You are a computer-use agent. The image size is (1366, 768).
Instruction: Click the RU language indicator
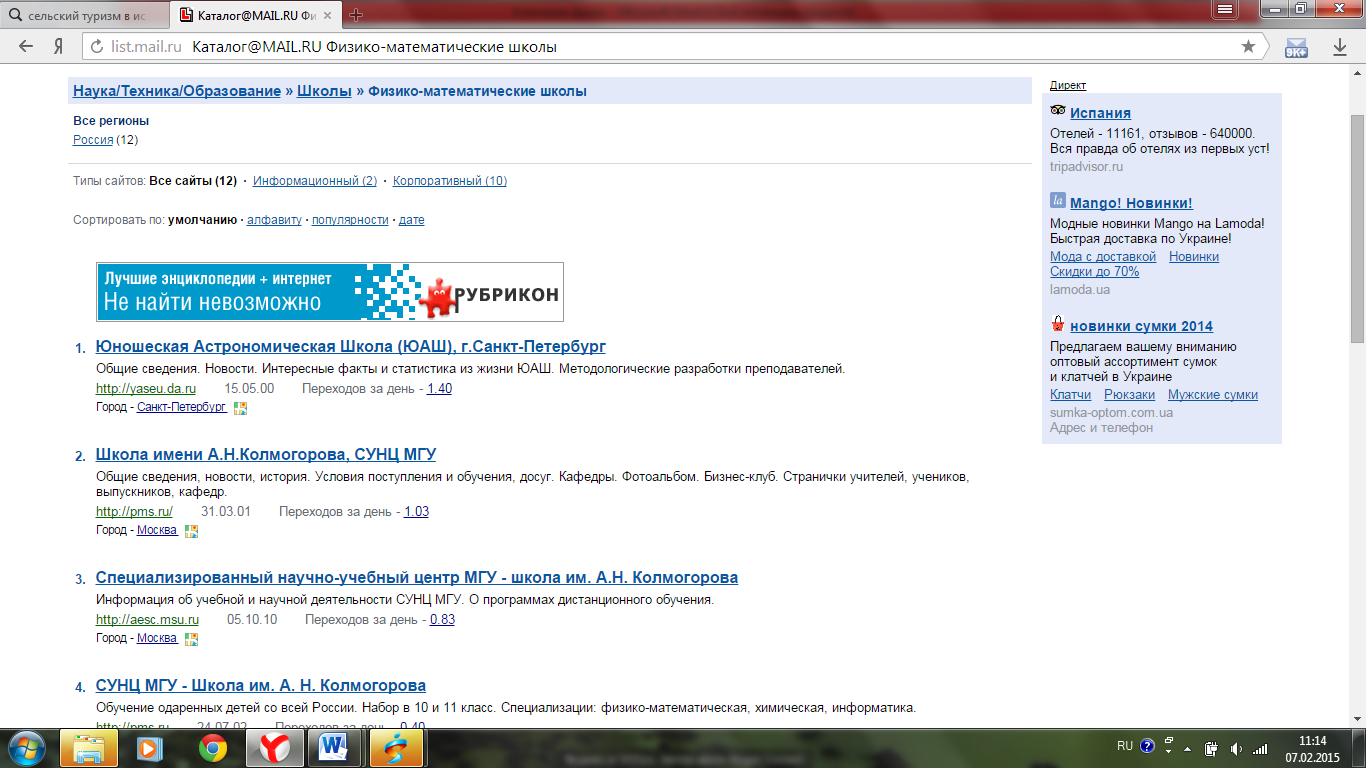point(1125,746)
